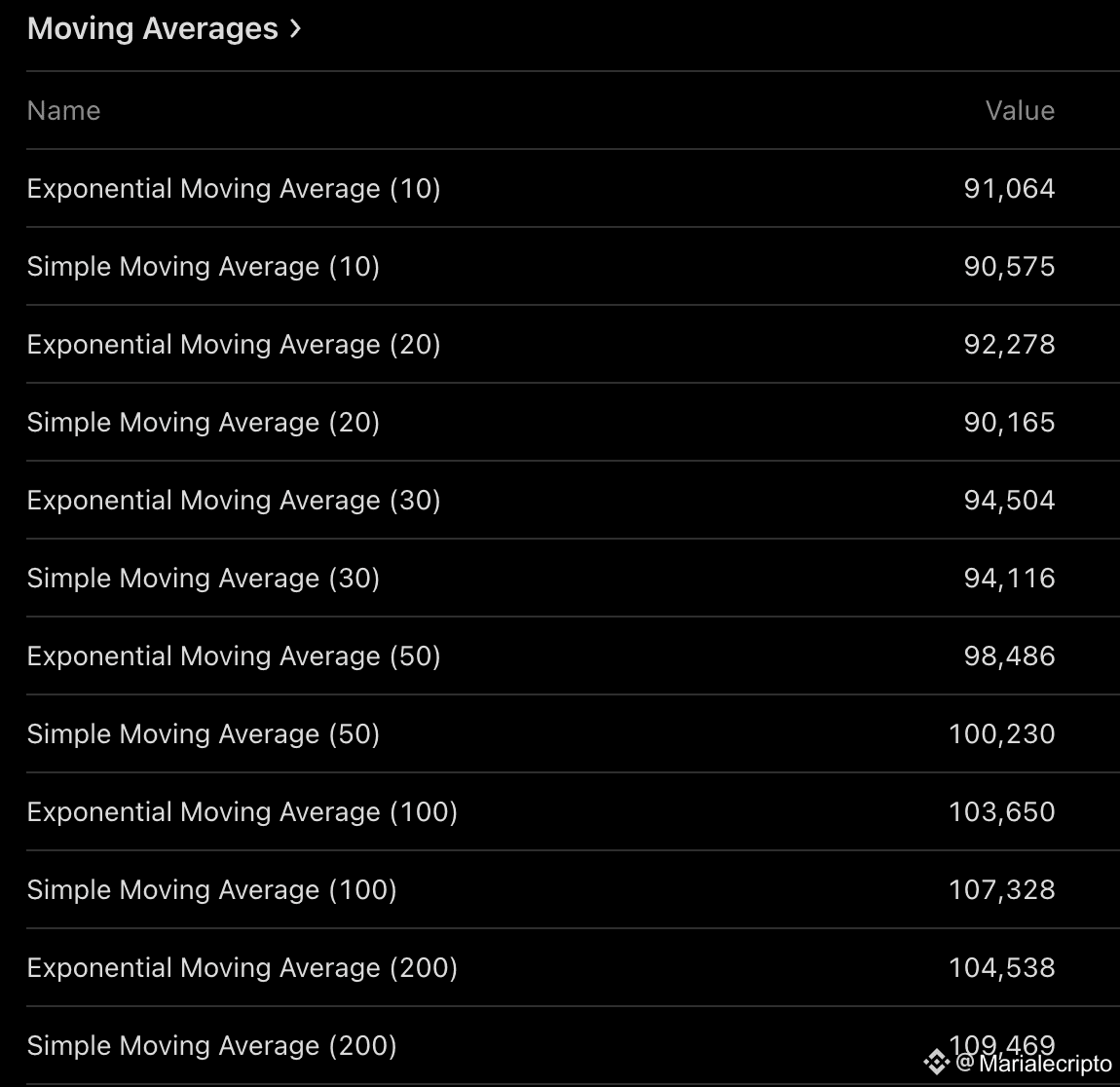Click the Name column header
This screenshot has height=1087, width=1120.
pyautogui.click(x=64, y=111)
